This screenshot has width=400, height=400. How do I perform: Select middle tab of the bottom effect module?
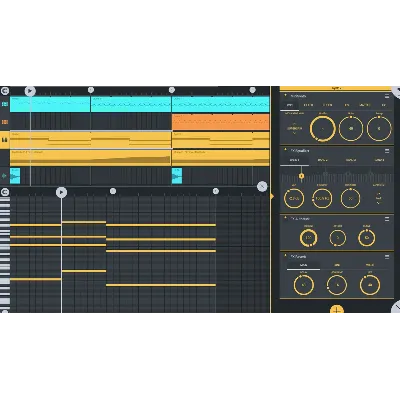(x=337, y=265)
